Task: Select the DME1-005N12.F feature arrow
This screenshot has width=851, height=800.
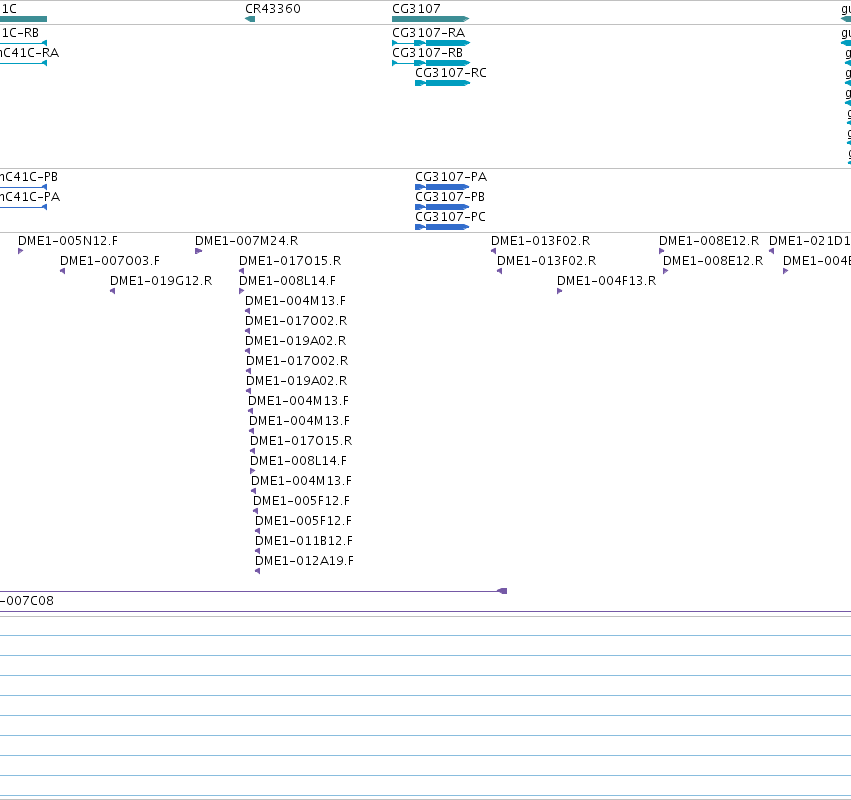Action: pyautogui.click(x=21, y=251)
